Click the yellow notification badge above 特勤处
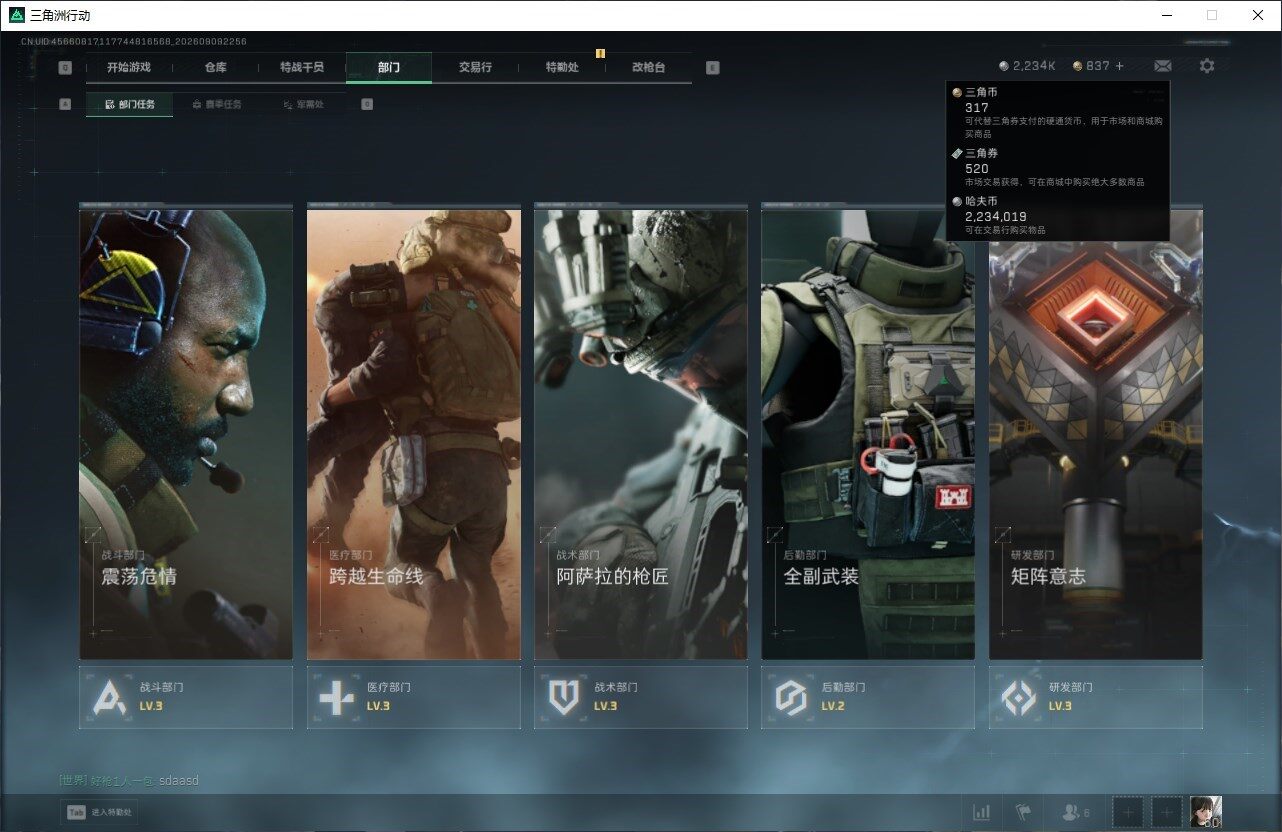The width and height of the screenshot is (1282, 832). pos(600,53)
